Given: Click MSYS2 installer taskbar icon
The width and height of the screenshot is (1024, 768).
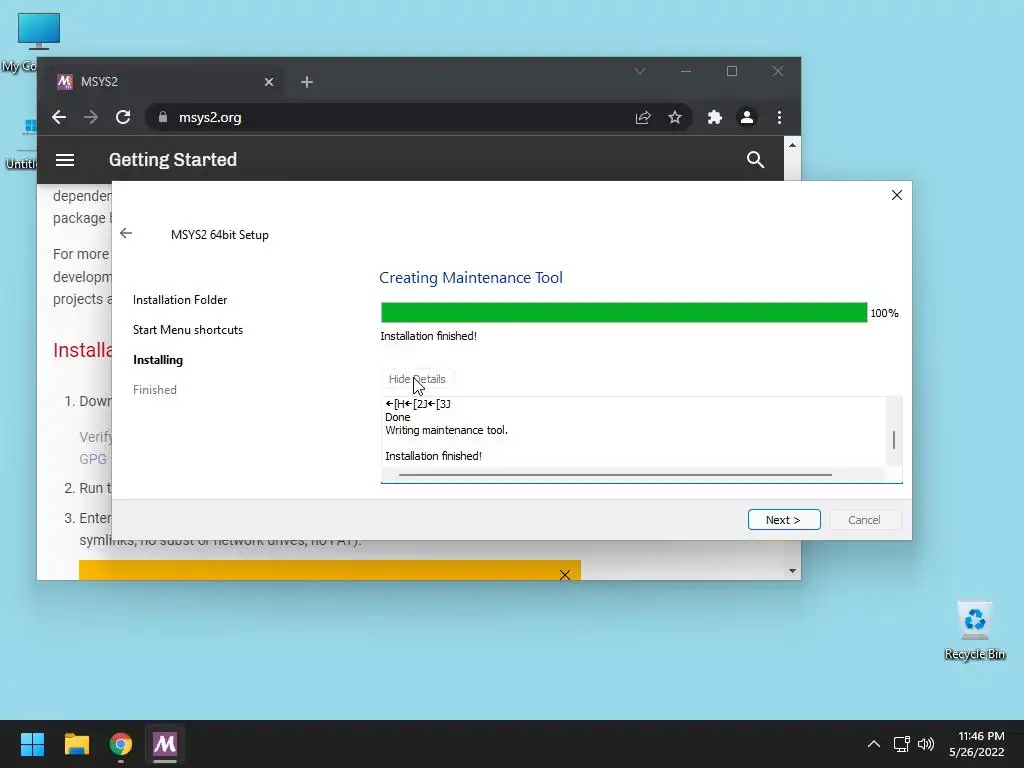Looking at the screenshot, I should pos(165,744).
